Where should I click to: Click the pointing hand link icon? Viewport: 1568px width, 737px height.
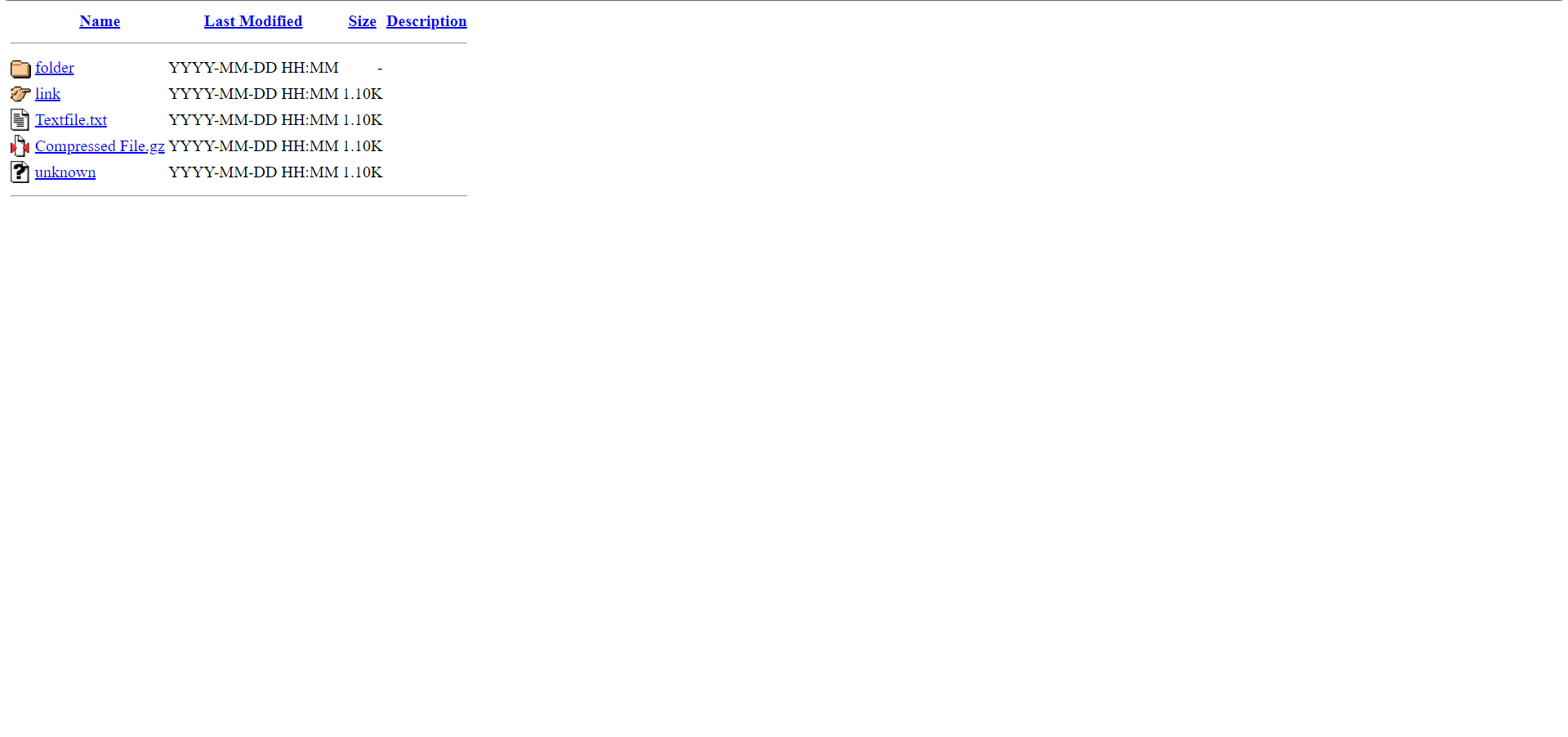point(20,94)
